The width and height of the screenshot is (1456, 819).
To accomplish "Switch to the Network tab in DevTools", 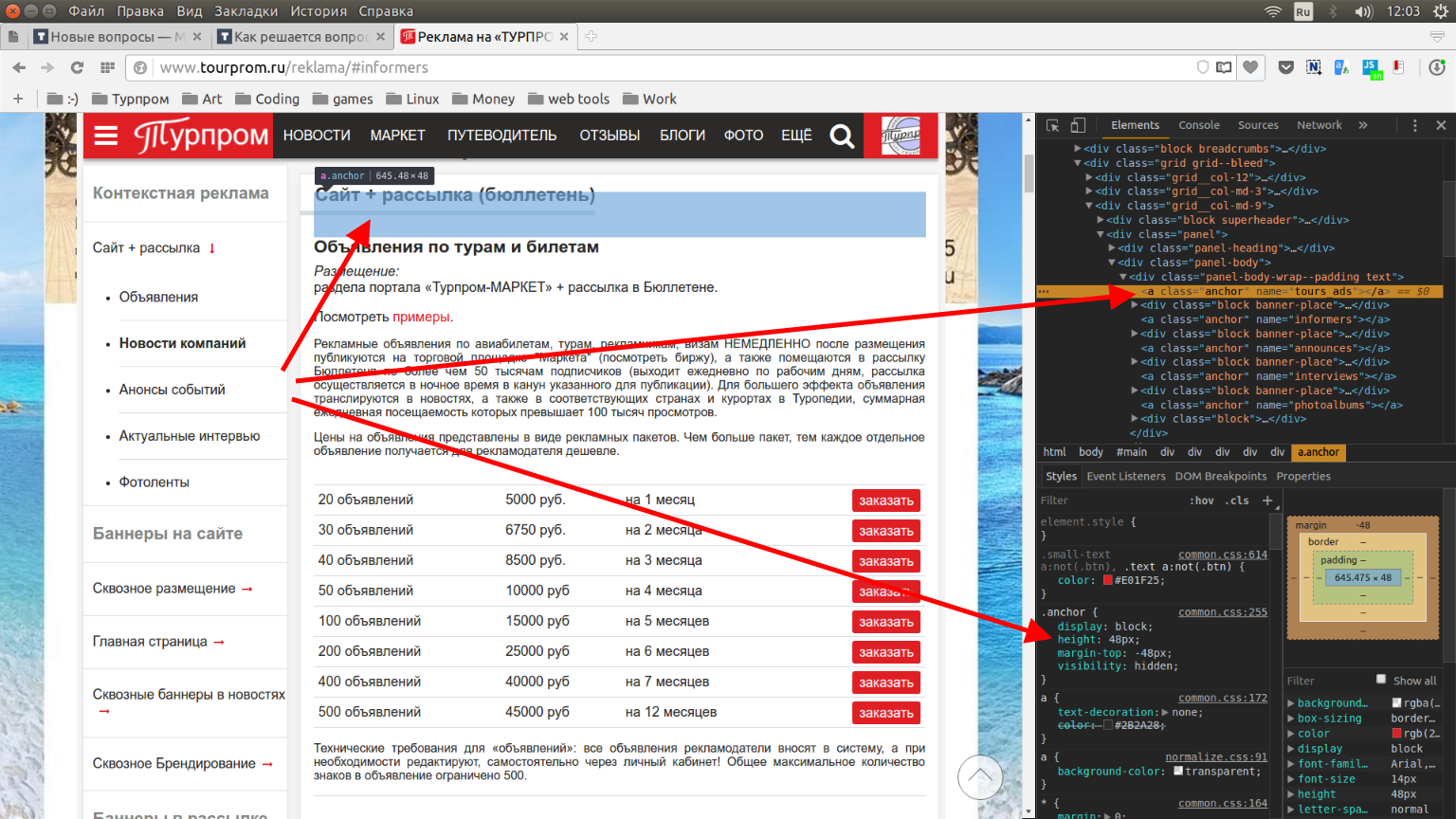I will click(1319, 125).
